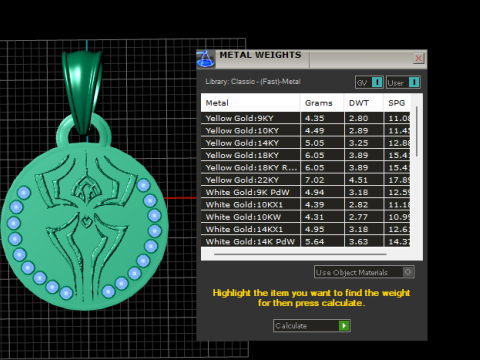Viewport: 480px width, 360px height.
Task: Click the Library: Classic - (Fast)-Metal label
Action: 253,82
